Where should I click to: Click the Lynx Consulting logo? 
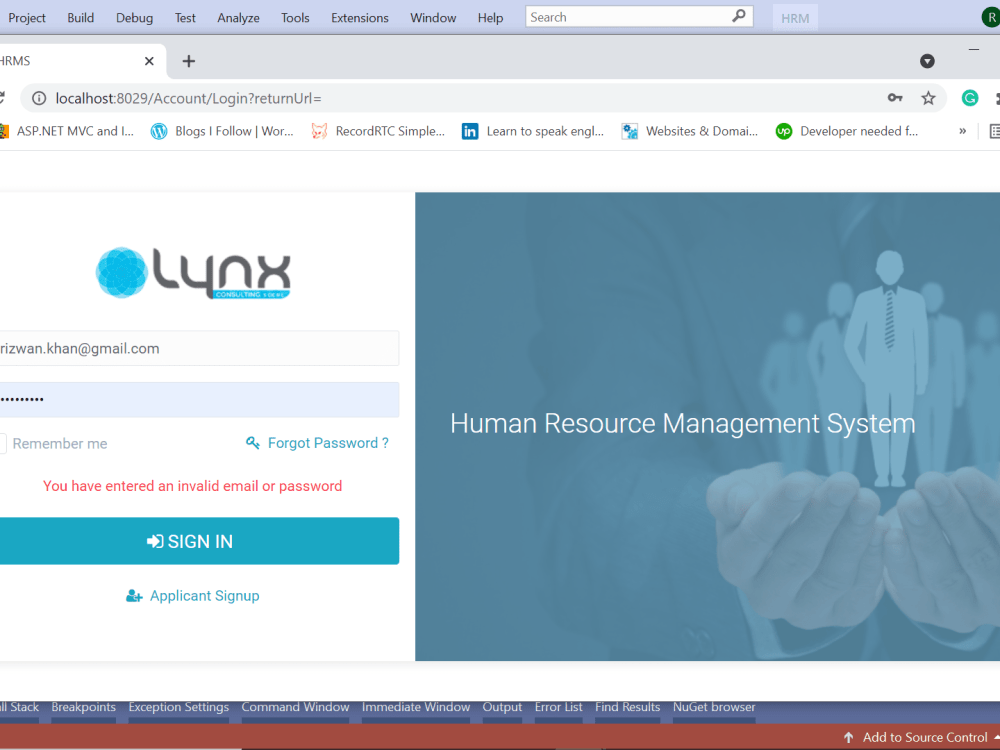[x=193, y=273]
